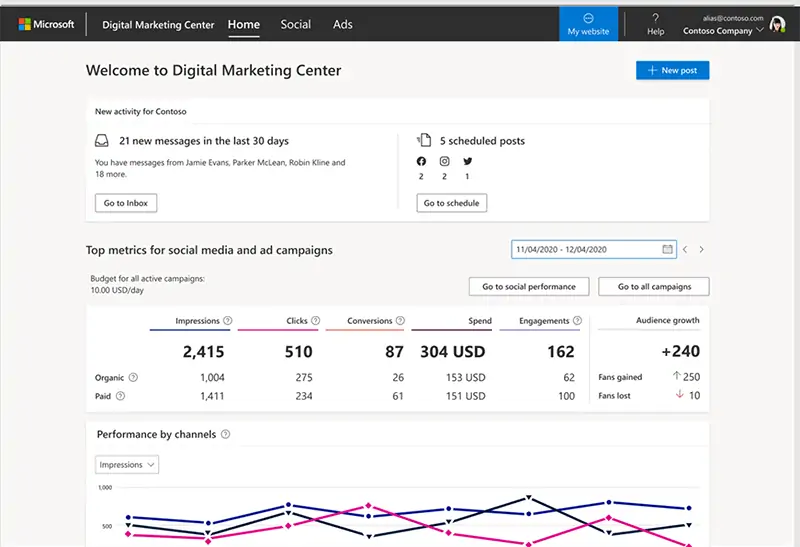
Task: Click info icon next to Impressions
Action: [x=228, y=321]
